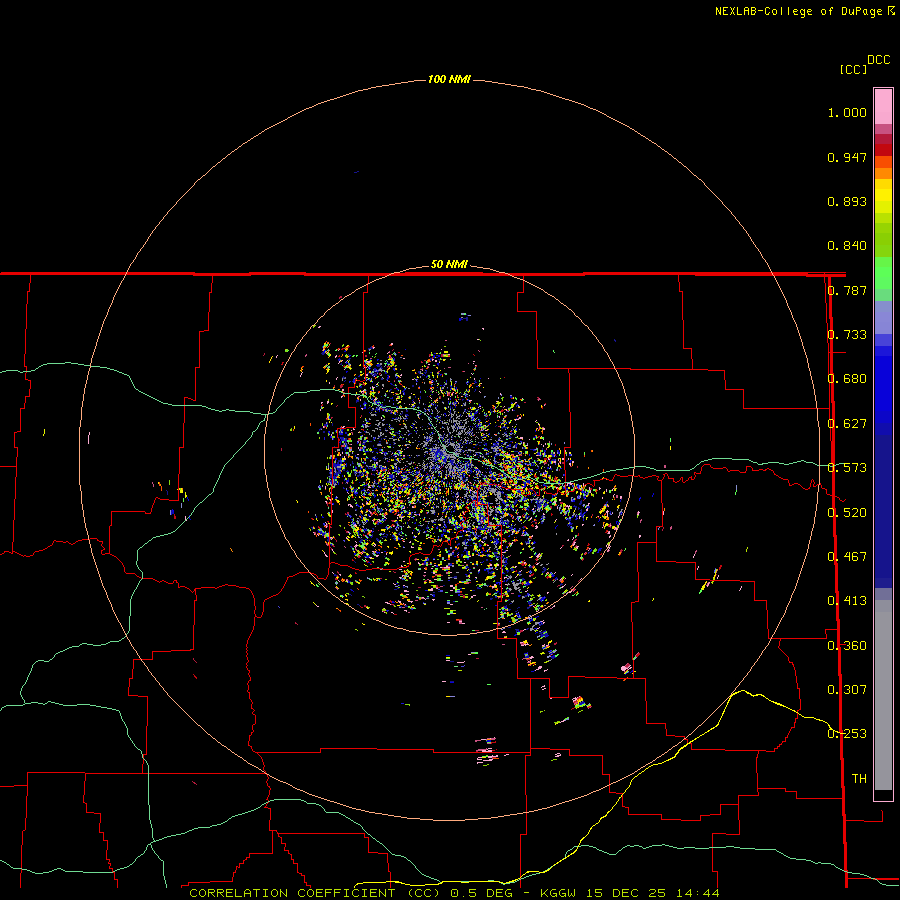This screenshot has width=900, height=900.
Task: Click the 1.000 scale value
Action: point(847,112)
